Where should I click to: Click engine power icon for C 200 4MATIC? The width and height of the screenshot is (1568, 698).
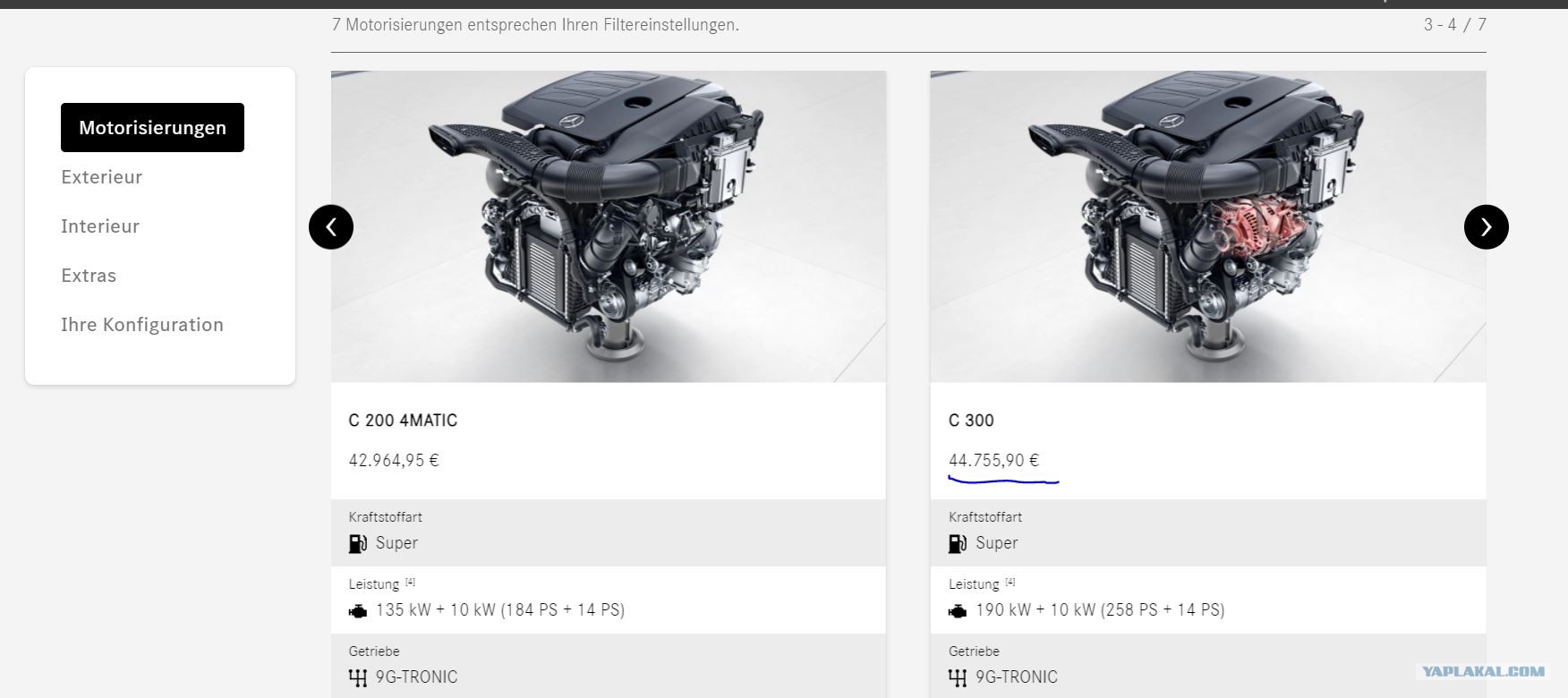click(x=358, y=611)
